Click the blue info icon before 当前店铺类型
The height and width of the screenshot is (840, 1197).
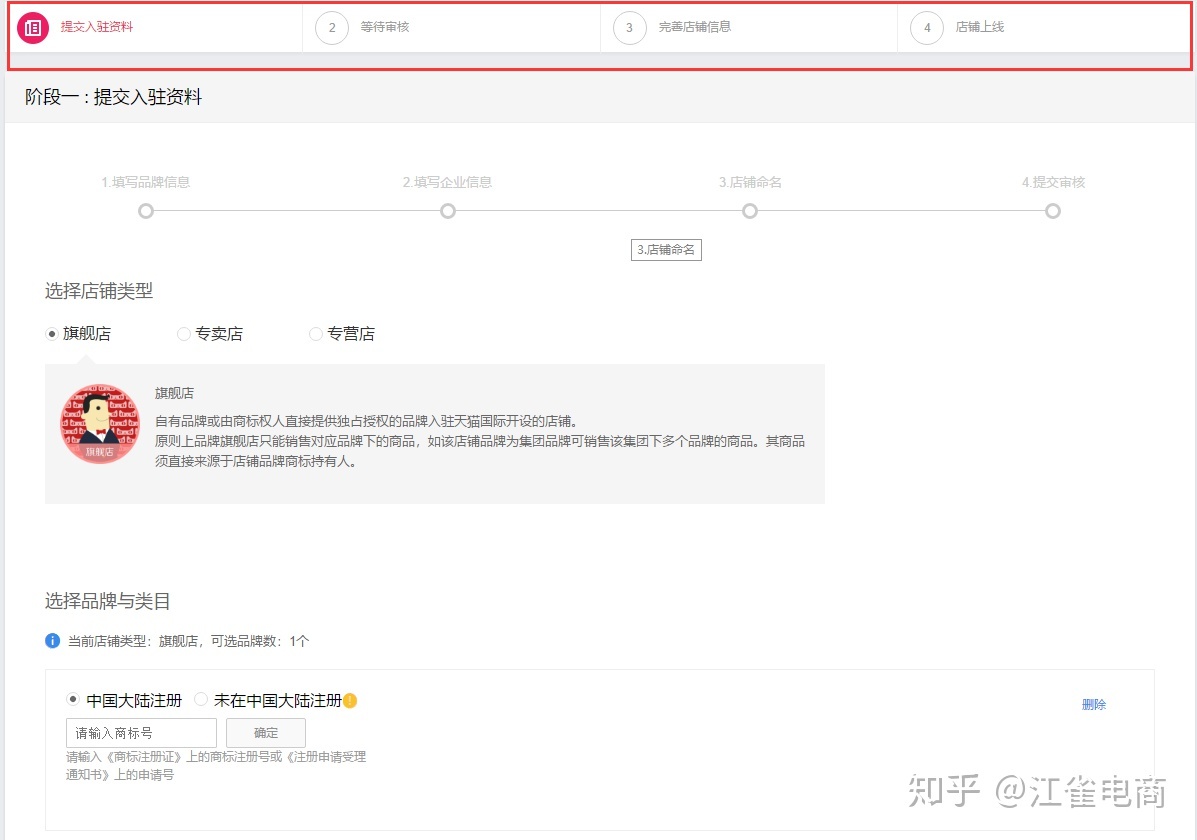52,641
